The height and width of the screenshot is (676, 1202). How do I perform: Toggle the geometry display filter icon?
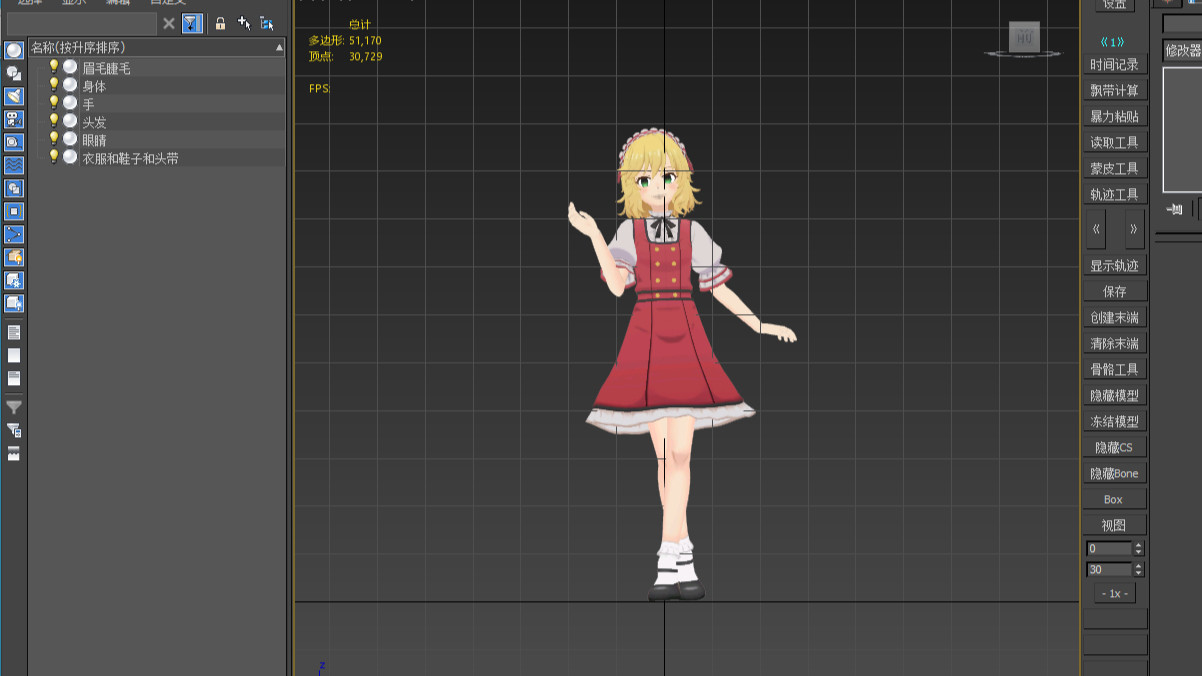click(14, 50)
